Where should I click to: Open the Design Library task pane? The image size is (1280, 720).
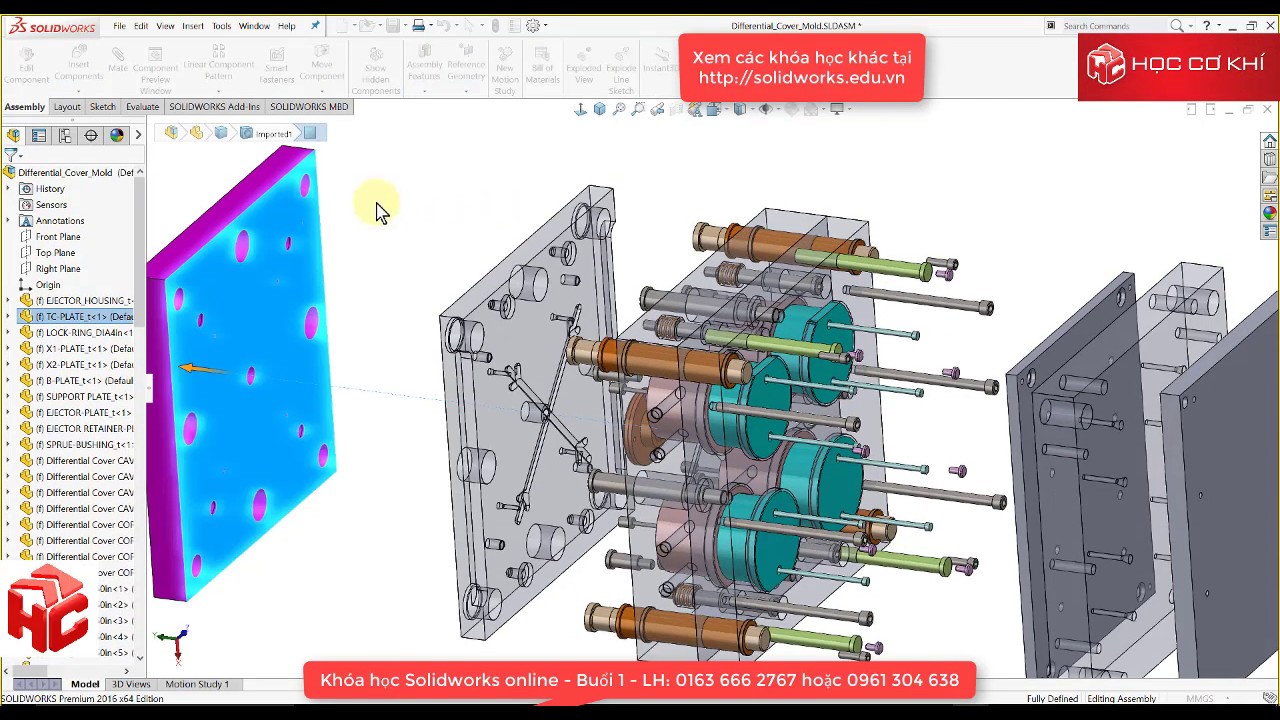pos(1269,159)
